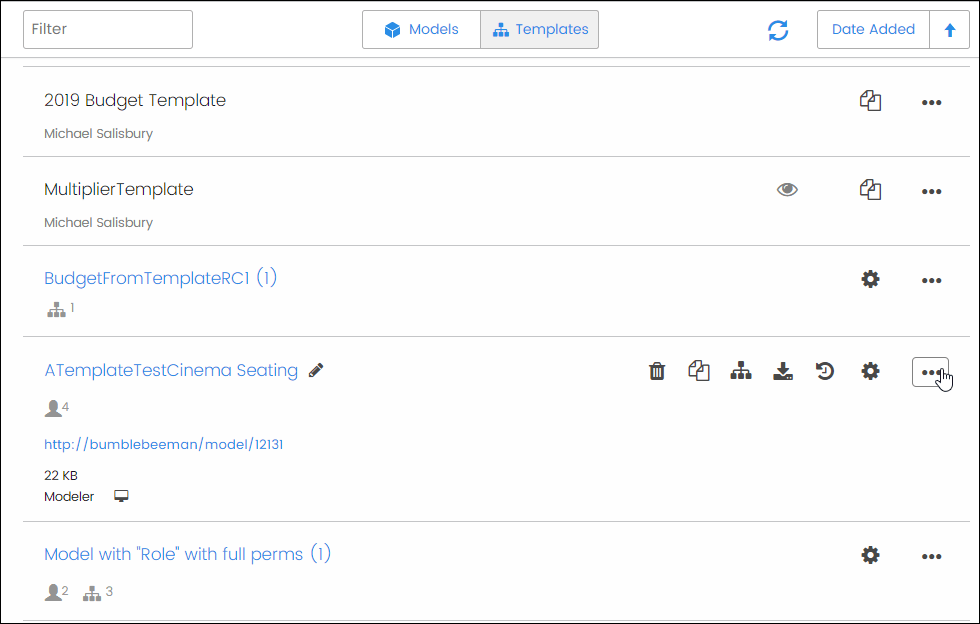Switch to the Models tab
The image size is (980, 624).
pyautogui.click(x=422, y=30)
